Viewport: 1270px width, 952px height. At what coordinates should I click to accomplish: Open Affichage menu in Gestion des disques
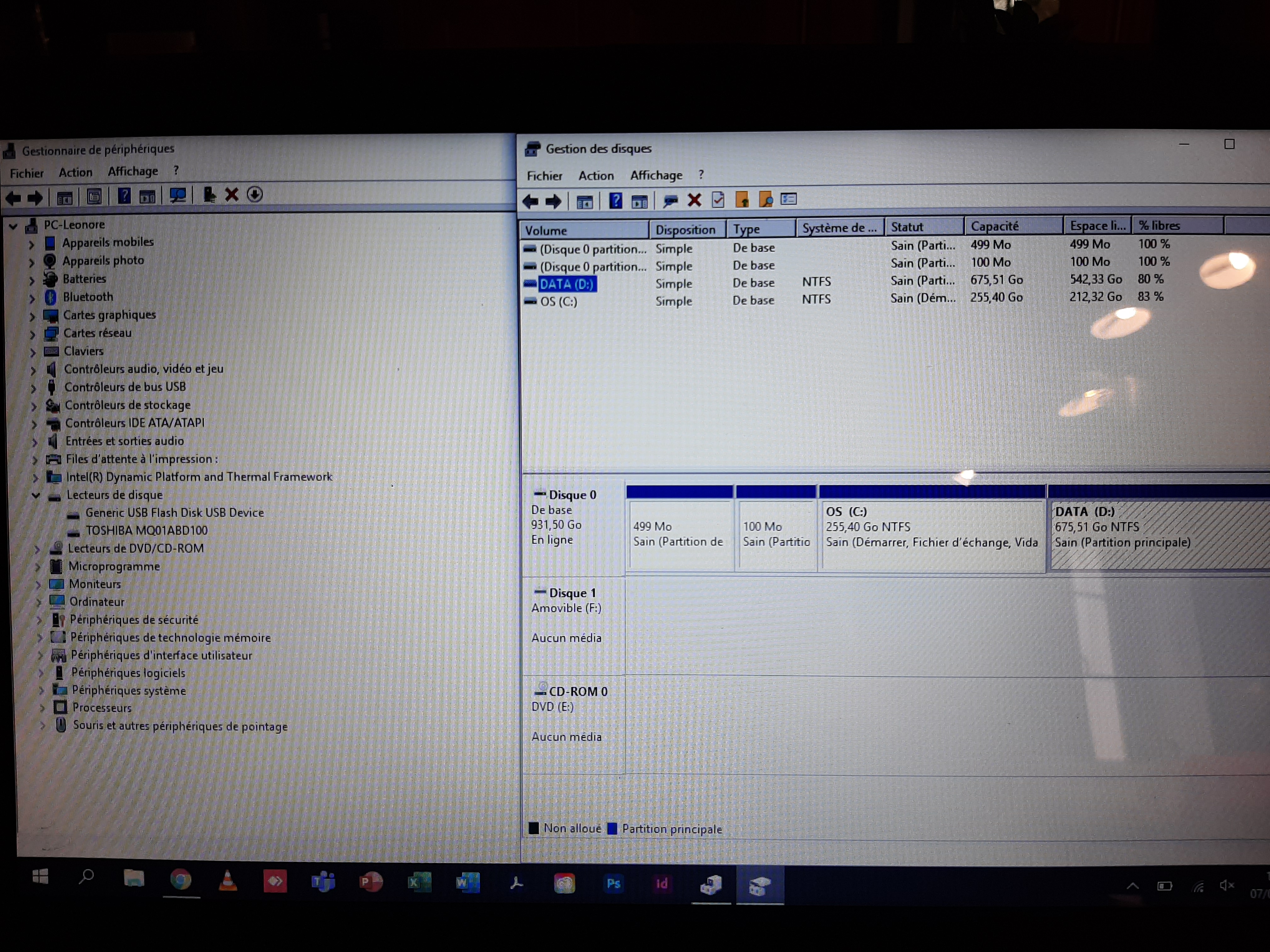(656, 175)
